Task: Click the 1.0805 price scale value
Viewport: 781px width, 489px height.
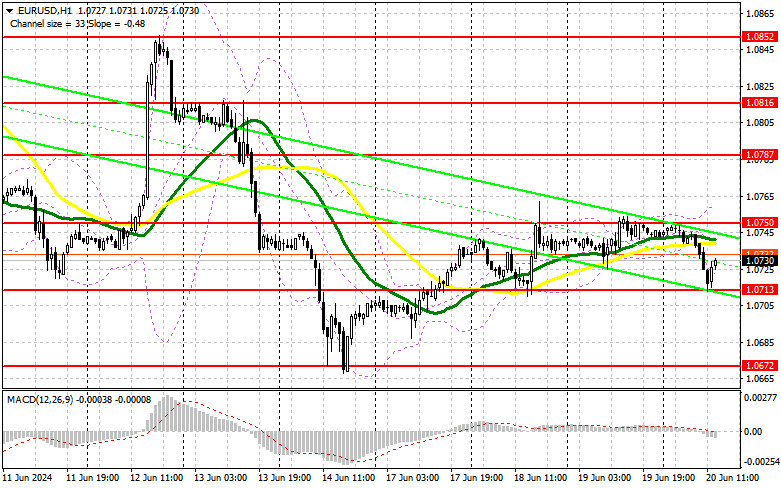Action: pyautogui.click(x=760, y=122)
